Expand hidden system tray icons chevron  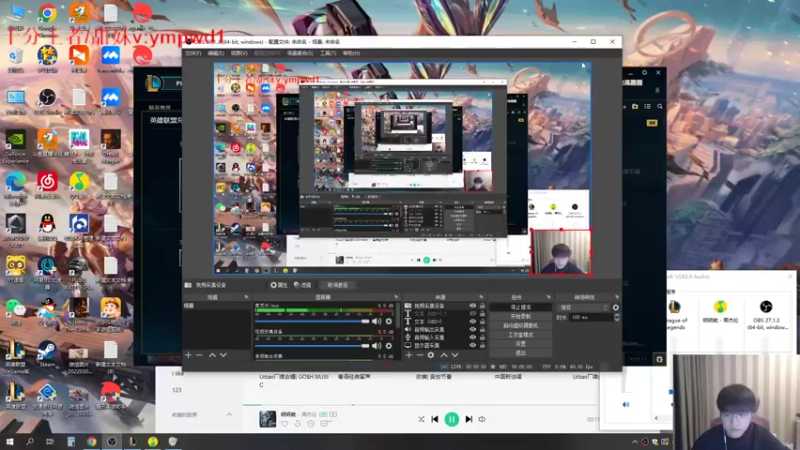(635, 442)
